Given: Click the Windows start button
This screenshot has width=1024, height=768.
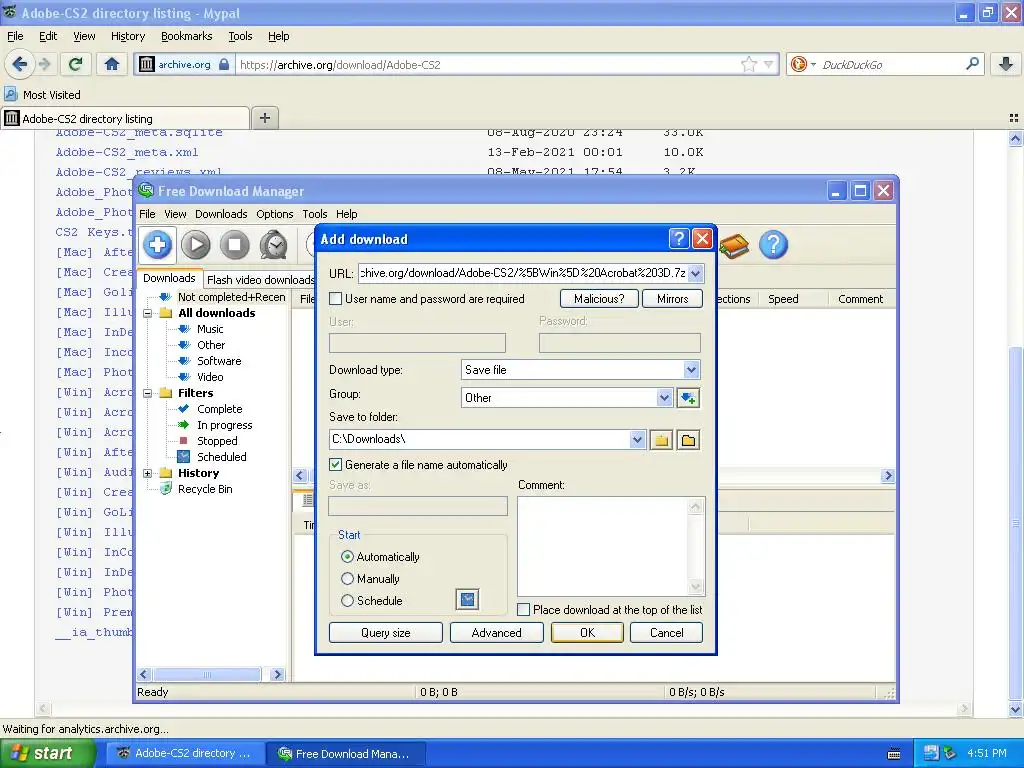Looking at the screenshot, I should (47, 753).
